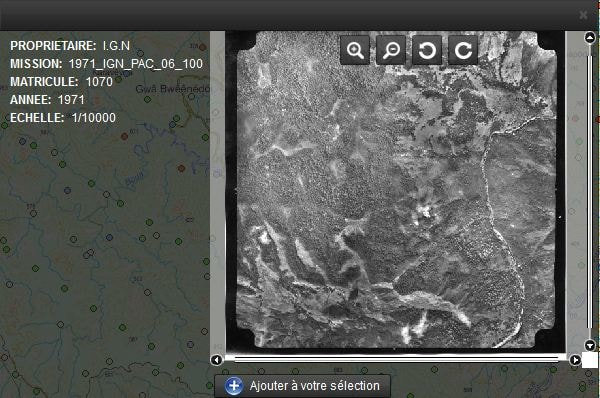The width and height of the screenshot is (600, 398).
Task: Click the blue plus icon beside Ajouter
Action: 233,386
